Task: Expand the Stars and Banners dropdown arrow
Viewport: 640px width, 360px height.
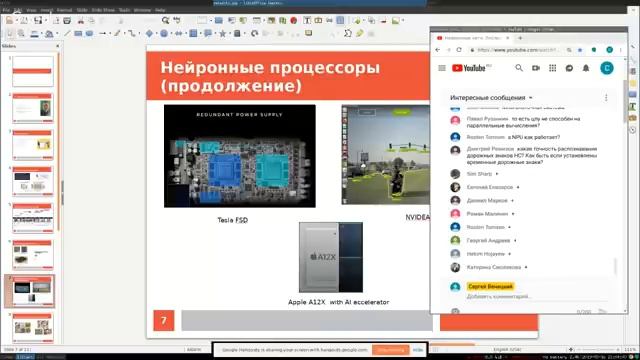Action: (229, 33)
